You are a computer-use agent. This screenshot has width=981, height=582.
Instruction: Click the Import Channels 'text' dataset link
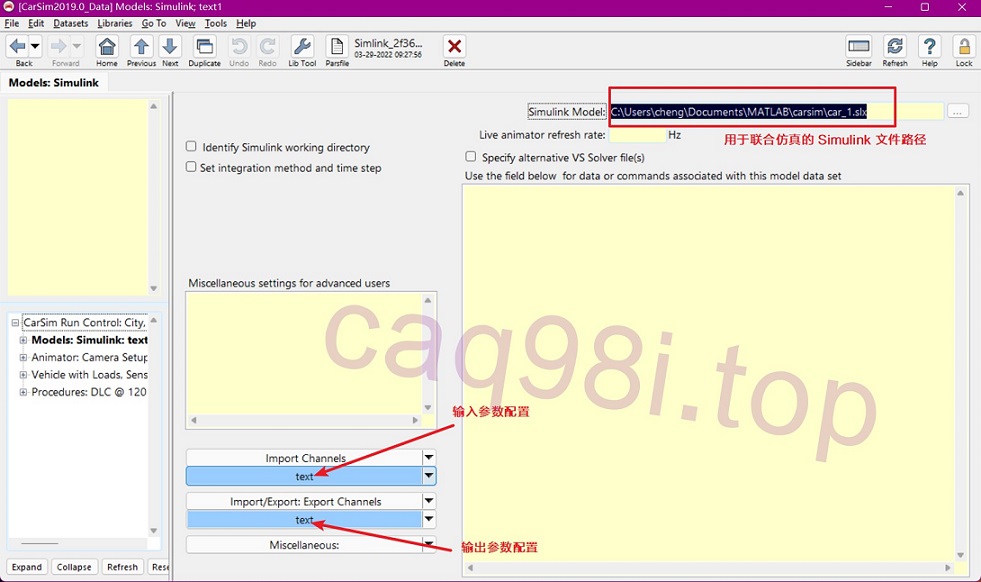coord(305,476)
